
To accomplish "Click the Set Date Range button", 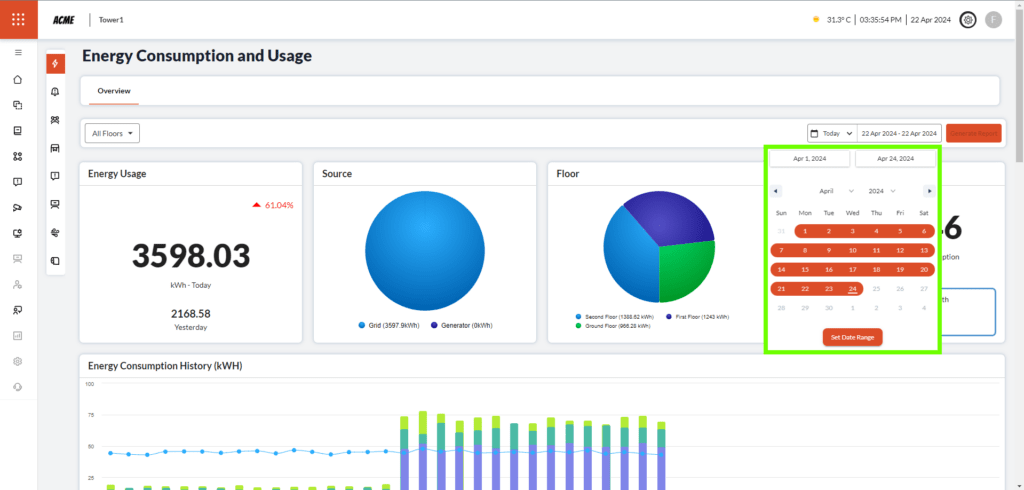I will tap(852, 337).
